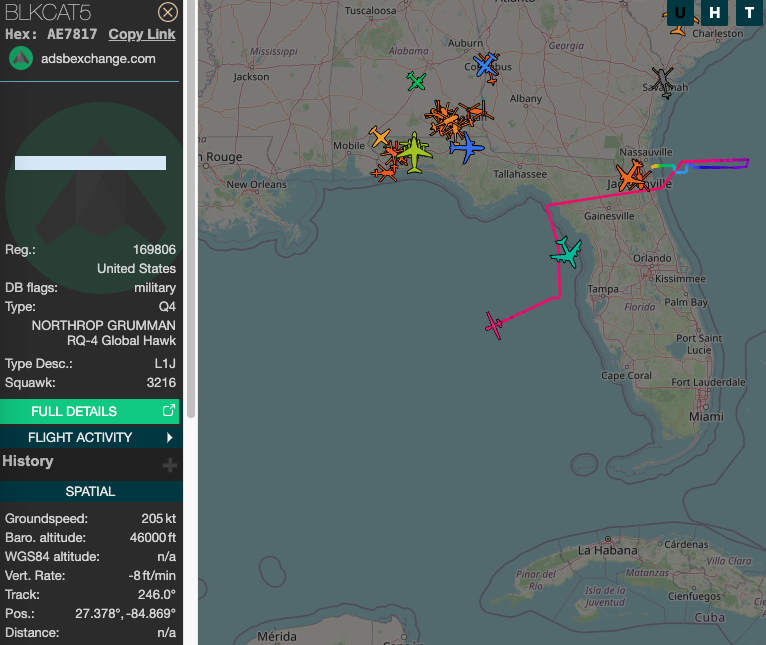
Task: Toggle the H map button
Action: (x=714, y=13)
